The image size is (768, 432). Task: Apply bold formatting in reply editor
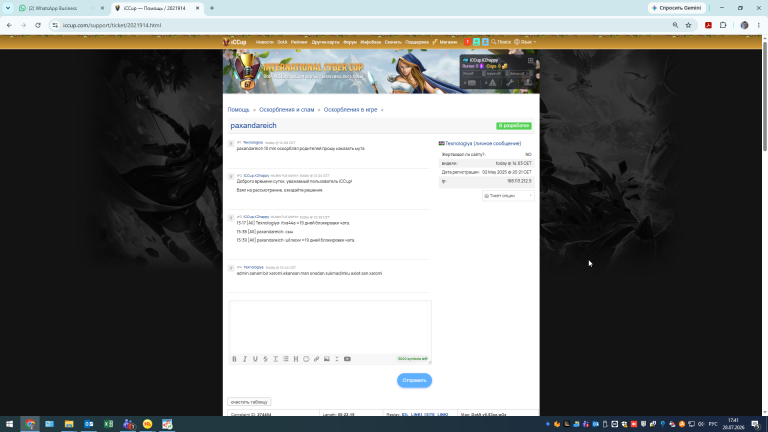(x=234, y=359)
